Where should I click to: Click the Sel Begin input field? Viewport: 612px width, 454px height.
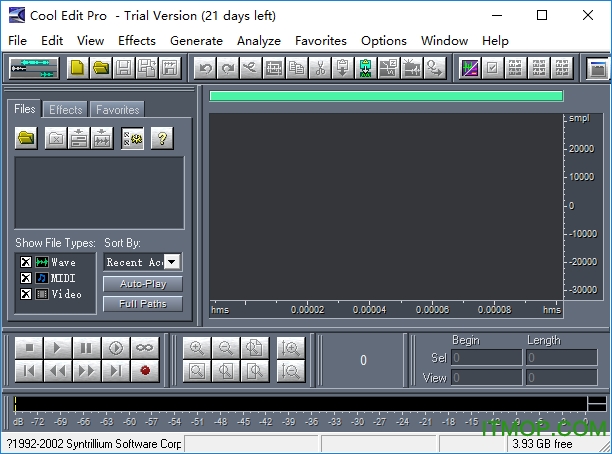[486, 357]
